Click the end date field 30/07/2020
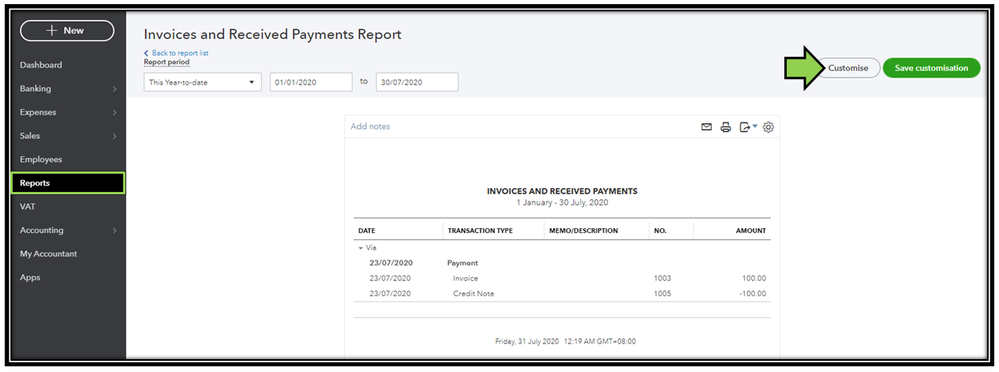The height and width of the screenshot is (372, 999). [417, 82]
